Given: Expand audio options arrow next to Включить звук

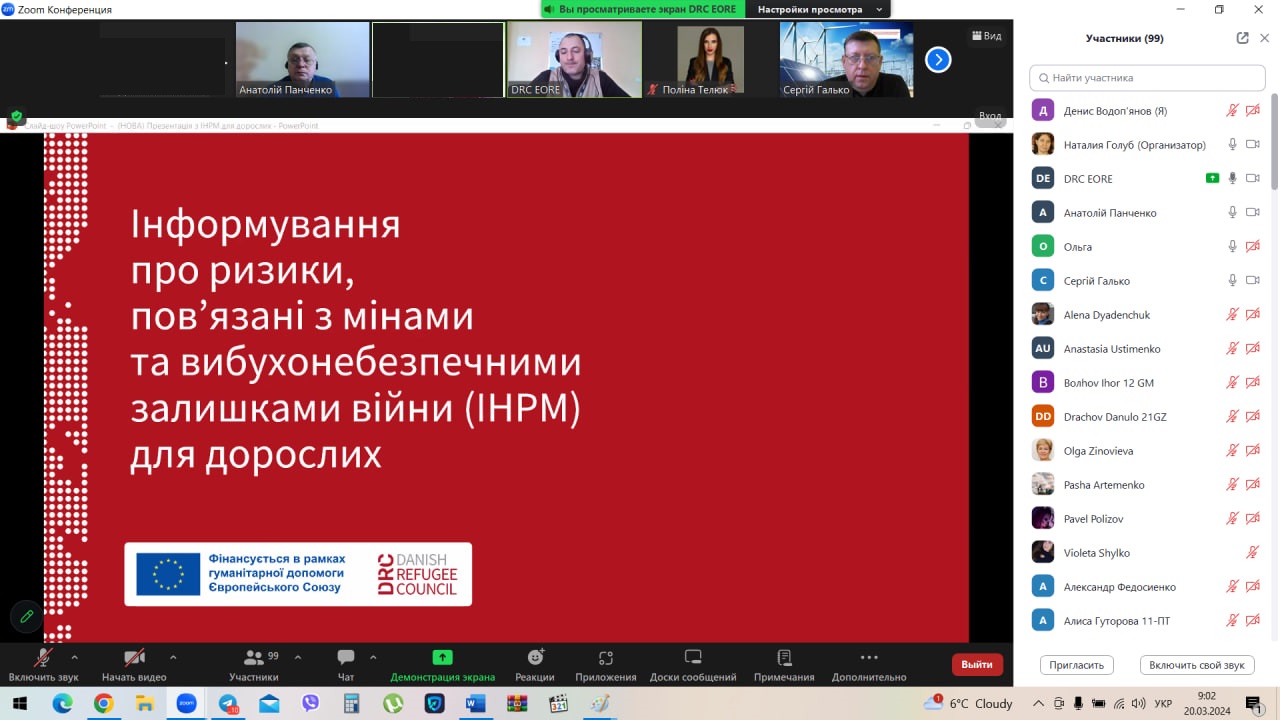Looking at the screenshot, I should (x=74, y=657).
